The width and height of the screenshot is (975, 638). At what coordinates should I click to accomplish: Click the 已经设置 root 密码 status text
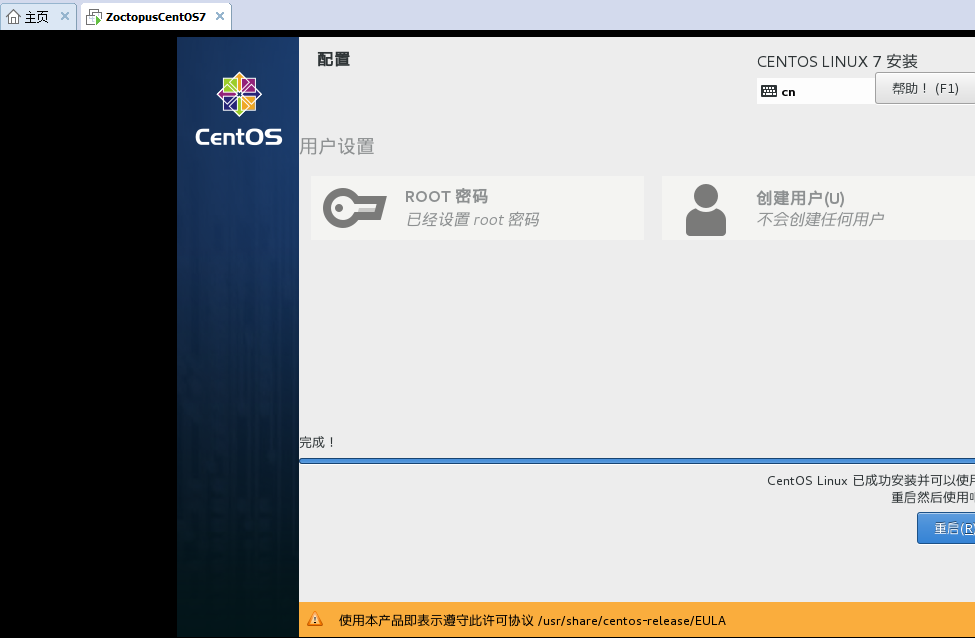pyautogui.click(x=473, y=220)
